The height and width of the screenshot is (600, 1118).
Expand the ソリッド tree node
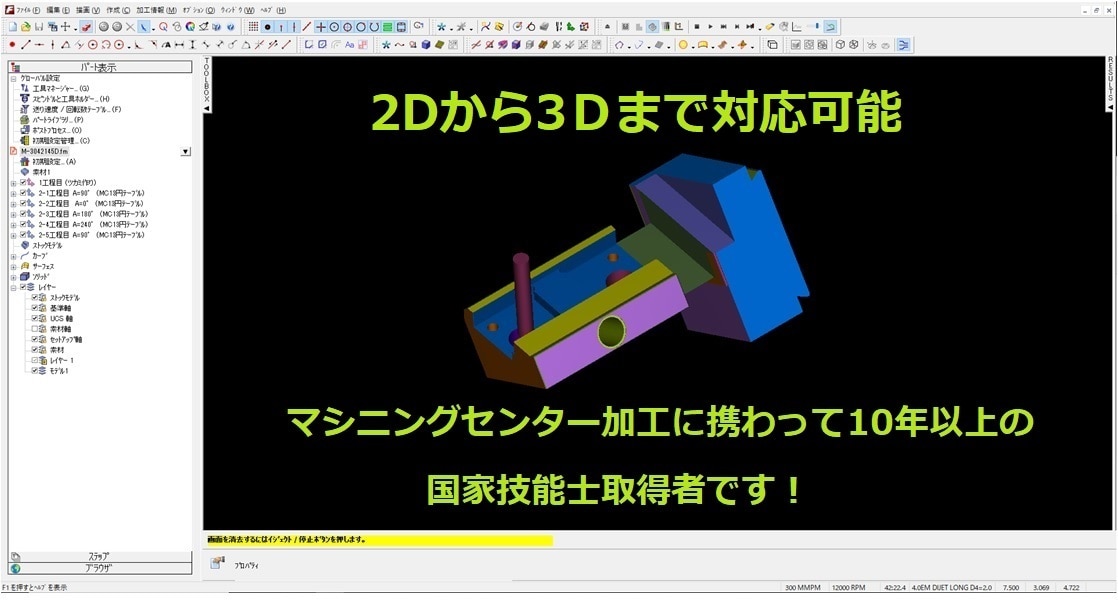point(14,276)
